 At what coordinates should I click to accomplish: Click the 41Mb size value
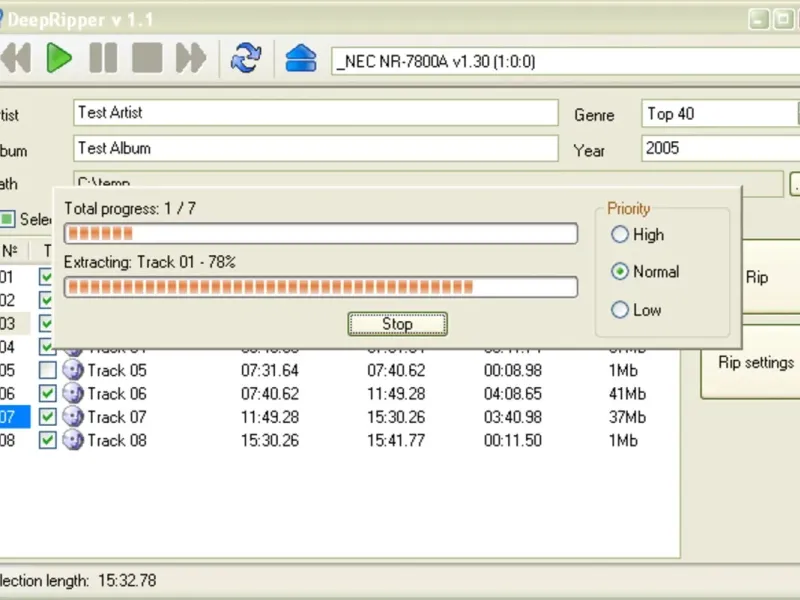point(627,394)
